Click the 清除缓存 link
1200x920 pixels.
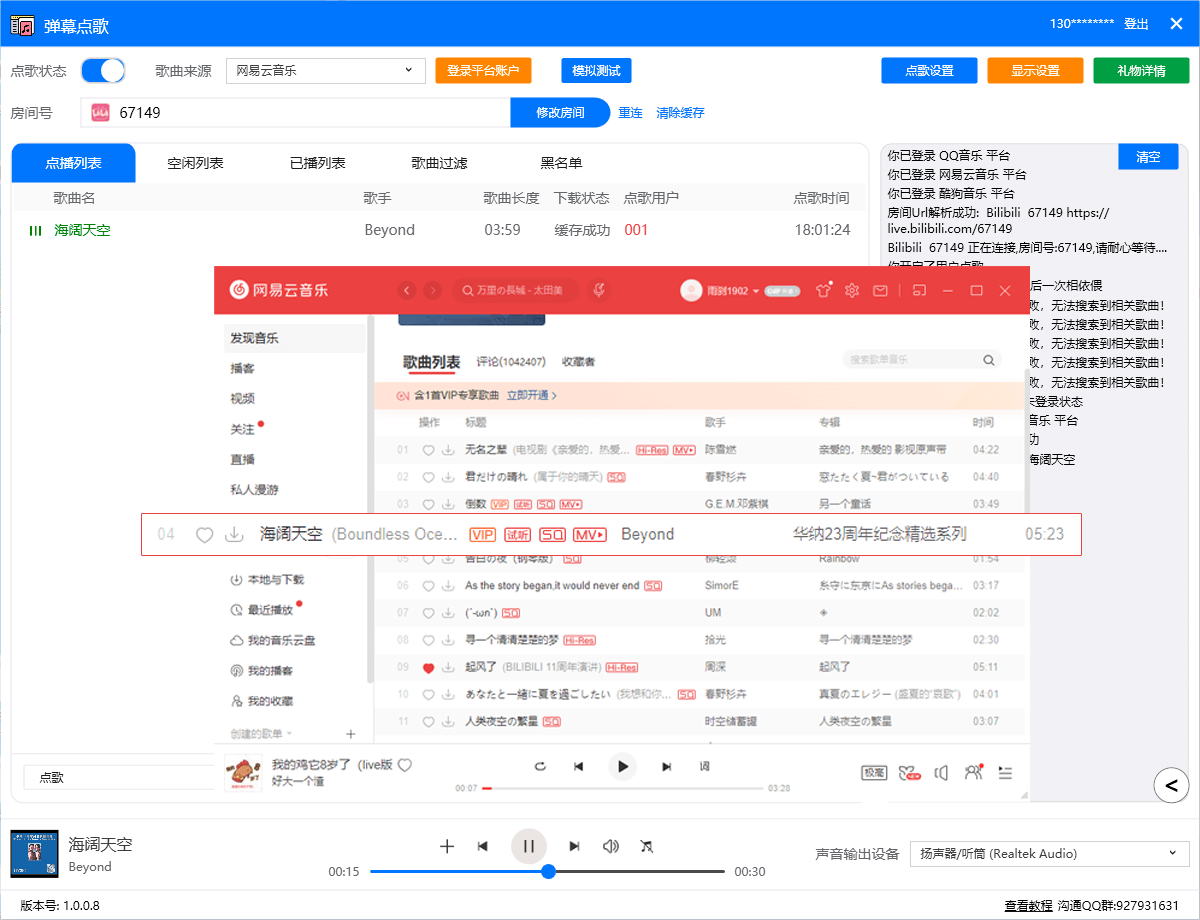(x=680, y=113)
